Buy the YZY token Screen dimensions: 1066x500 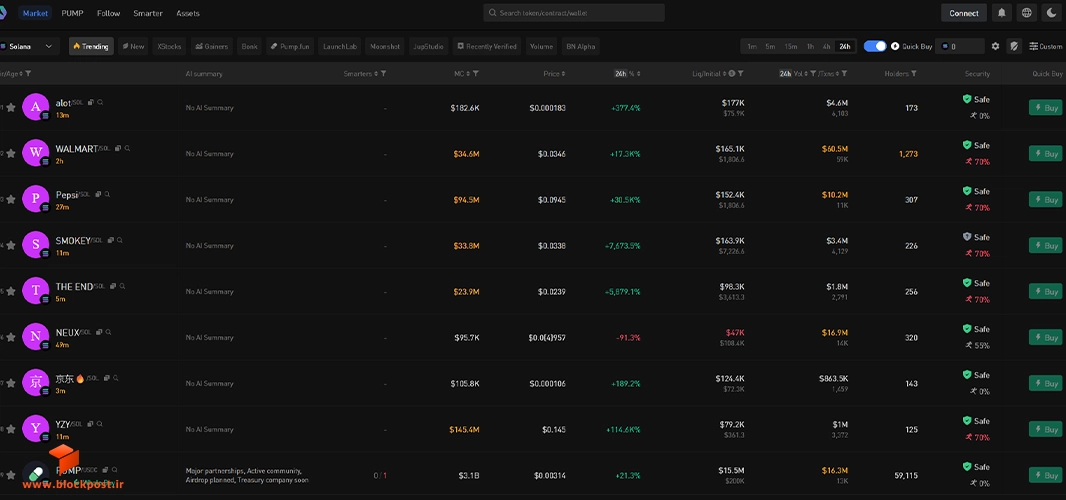(x=1046, y=429)
